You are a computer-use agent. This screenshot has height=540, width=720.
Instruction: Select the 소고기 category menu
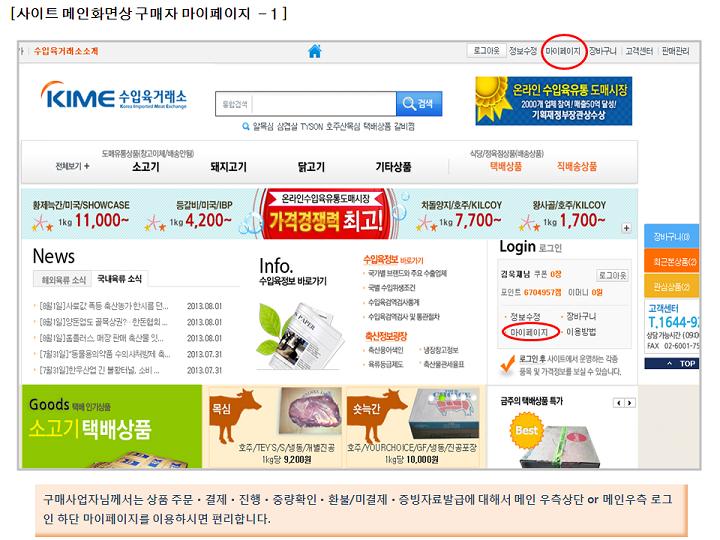[146, 167]
